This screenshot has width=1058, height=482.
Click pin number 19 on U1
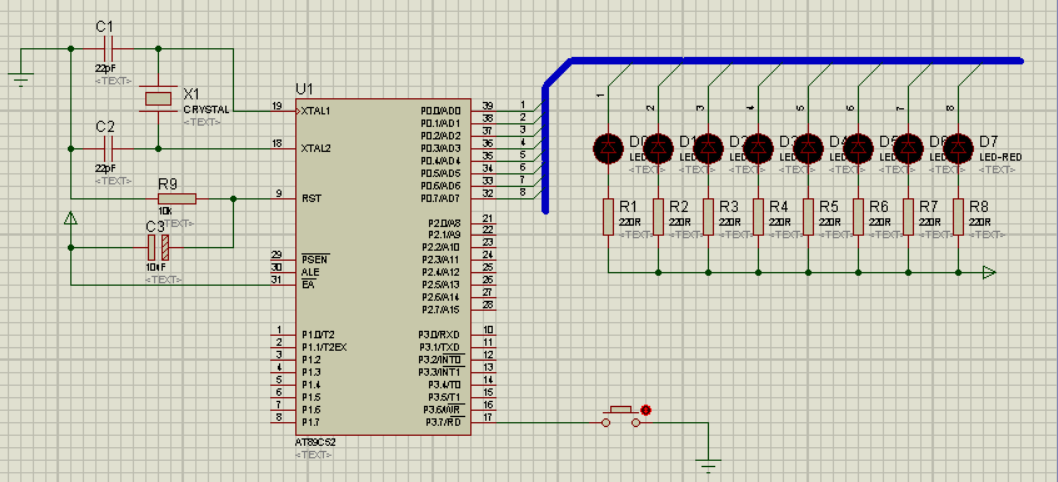coord(277,106)
